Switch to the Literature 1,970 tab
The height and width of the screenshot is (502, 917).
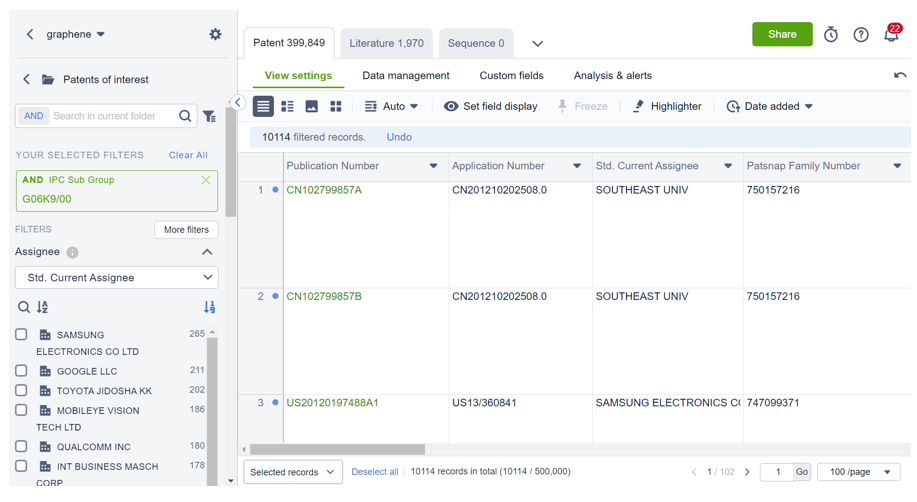click(386, 44)
